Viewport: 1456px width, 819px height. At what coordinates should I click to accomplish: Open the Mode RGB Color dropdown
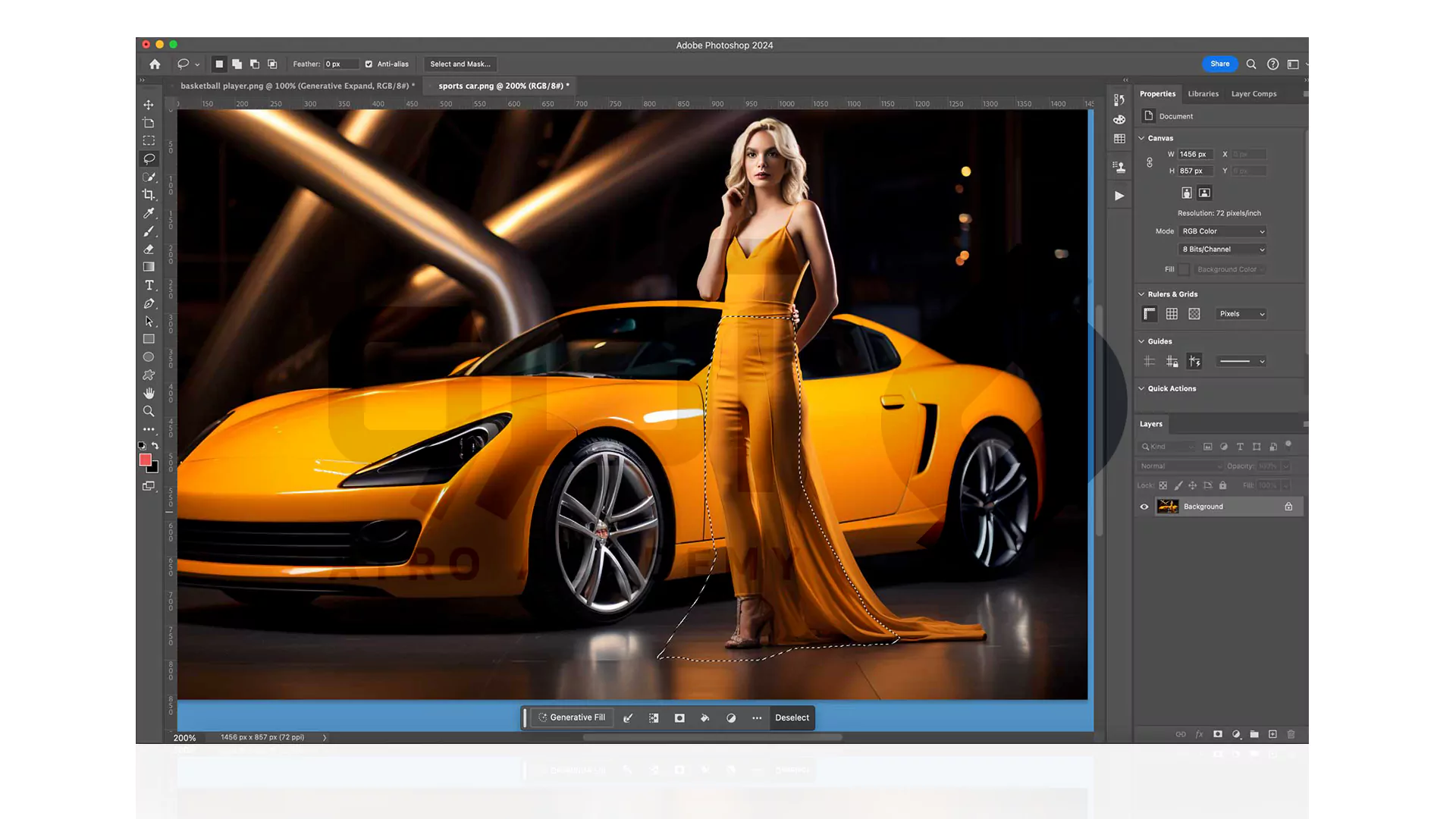[x=1222, y=231]
